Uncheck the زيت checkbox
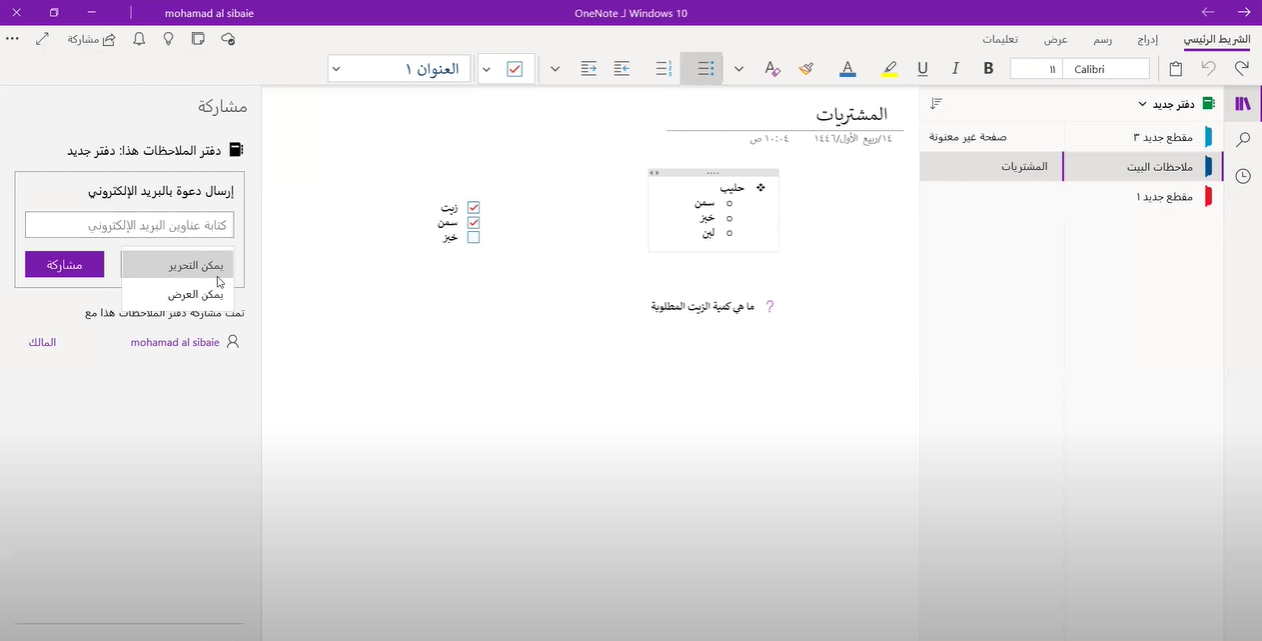Image resolution: width=1262 pixels, height=641 pixels. (474, 208)
